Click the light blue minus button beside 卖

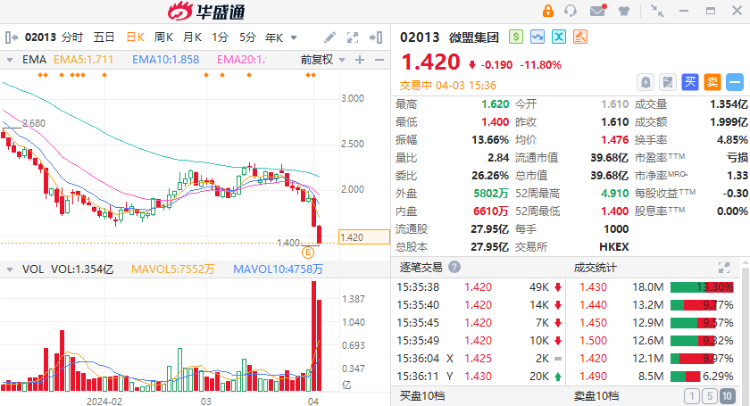click(x=735, y=82)
